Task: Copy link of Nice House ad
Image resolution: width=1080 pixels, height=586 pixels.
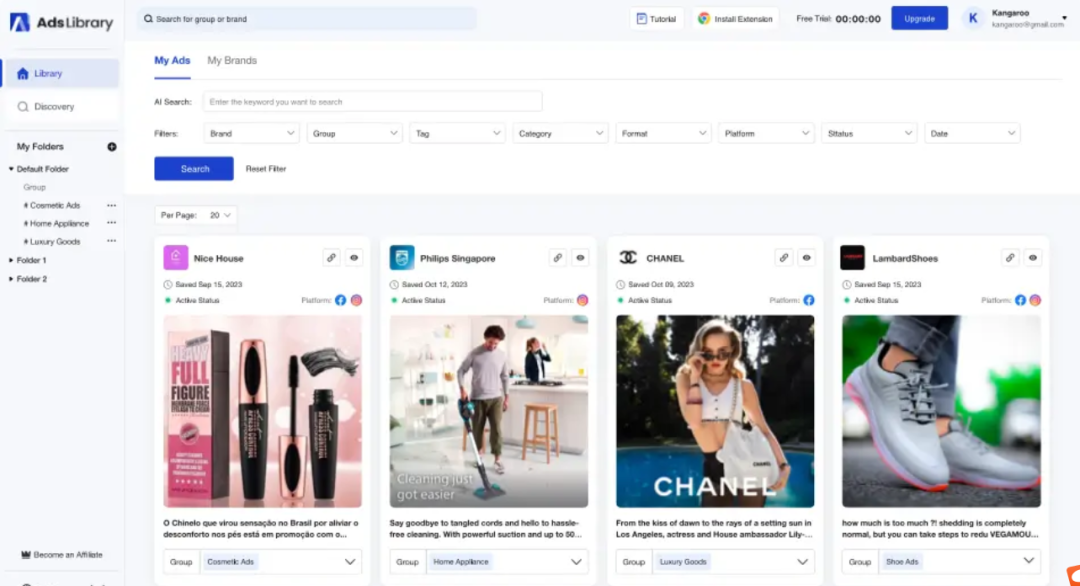Action: [331, 258]
